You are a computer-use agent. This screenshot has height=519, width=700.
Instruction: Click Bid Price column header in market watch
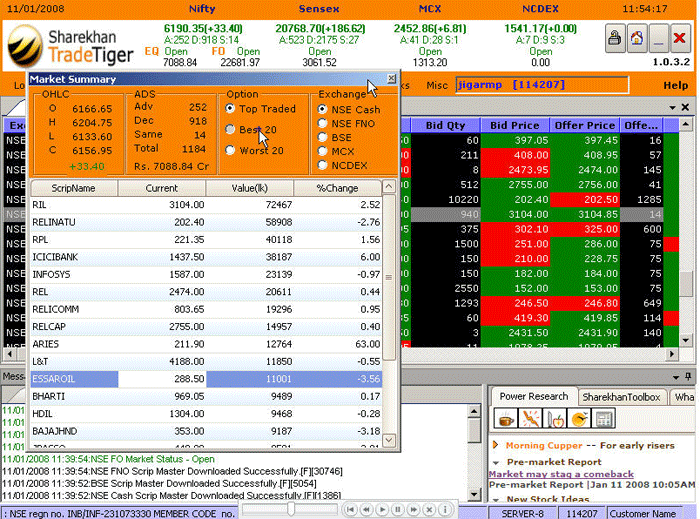click(x=514, y=125)
